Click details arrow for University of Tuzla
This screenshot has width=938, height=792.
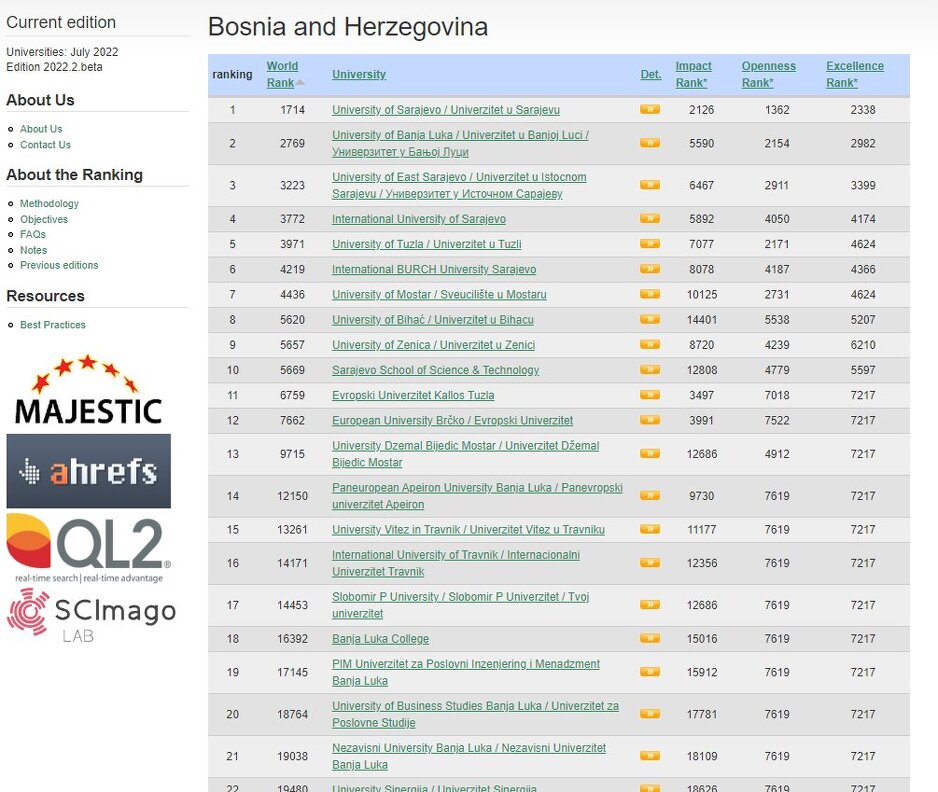pos(649,244)
